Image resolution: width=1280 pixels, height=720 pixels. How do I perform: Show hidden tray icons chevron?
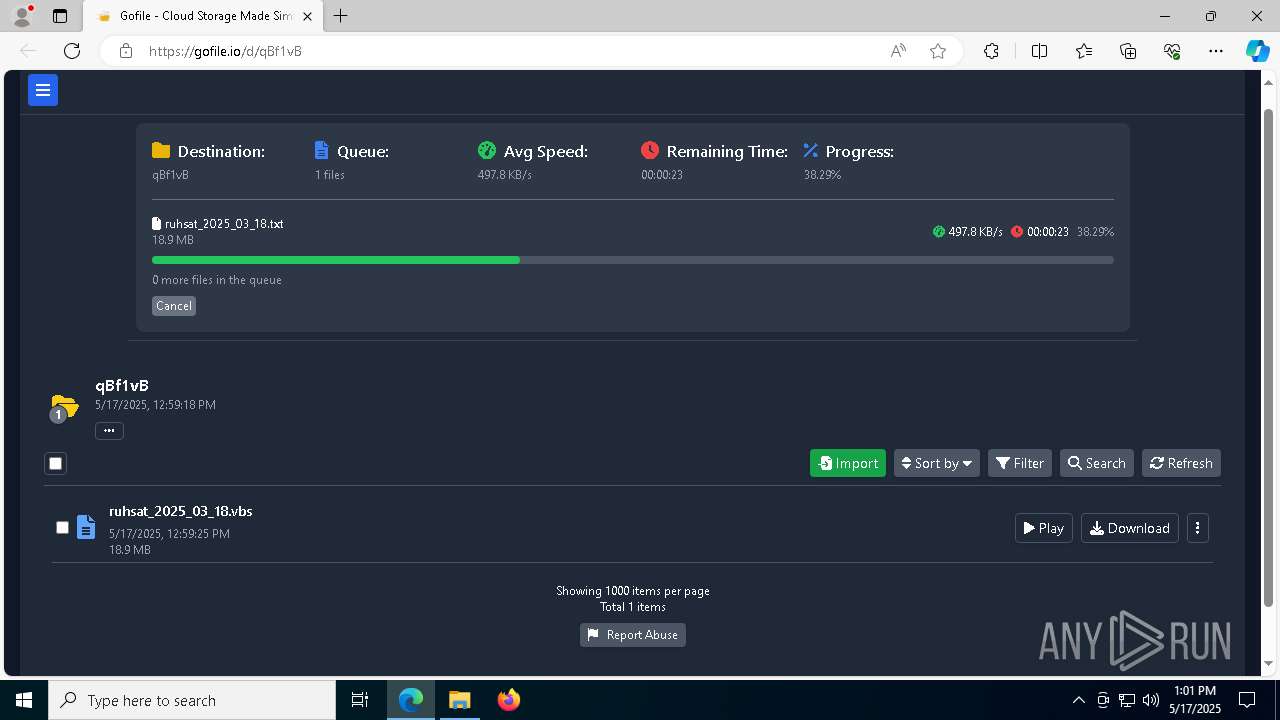[x=1078, y=700]
